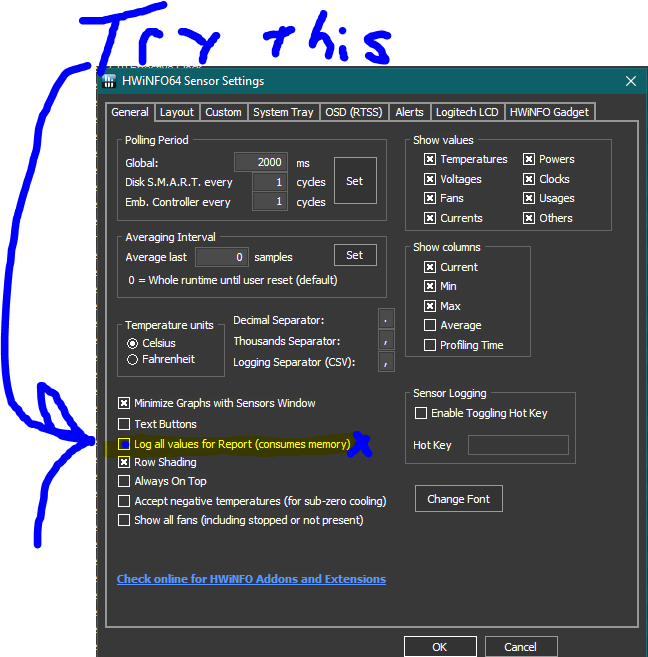Image resolution: width=648 pixels, height=657 pixels.
Task: Click the Hot Key input field
Action: pyautogui.click(x=518, y=445)
